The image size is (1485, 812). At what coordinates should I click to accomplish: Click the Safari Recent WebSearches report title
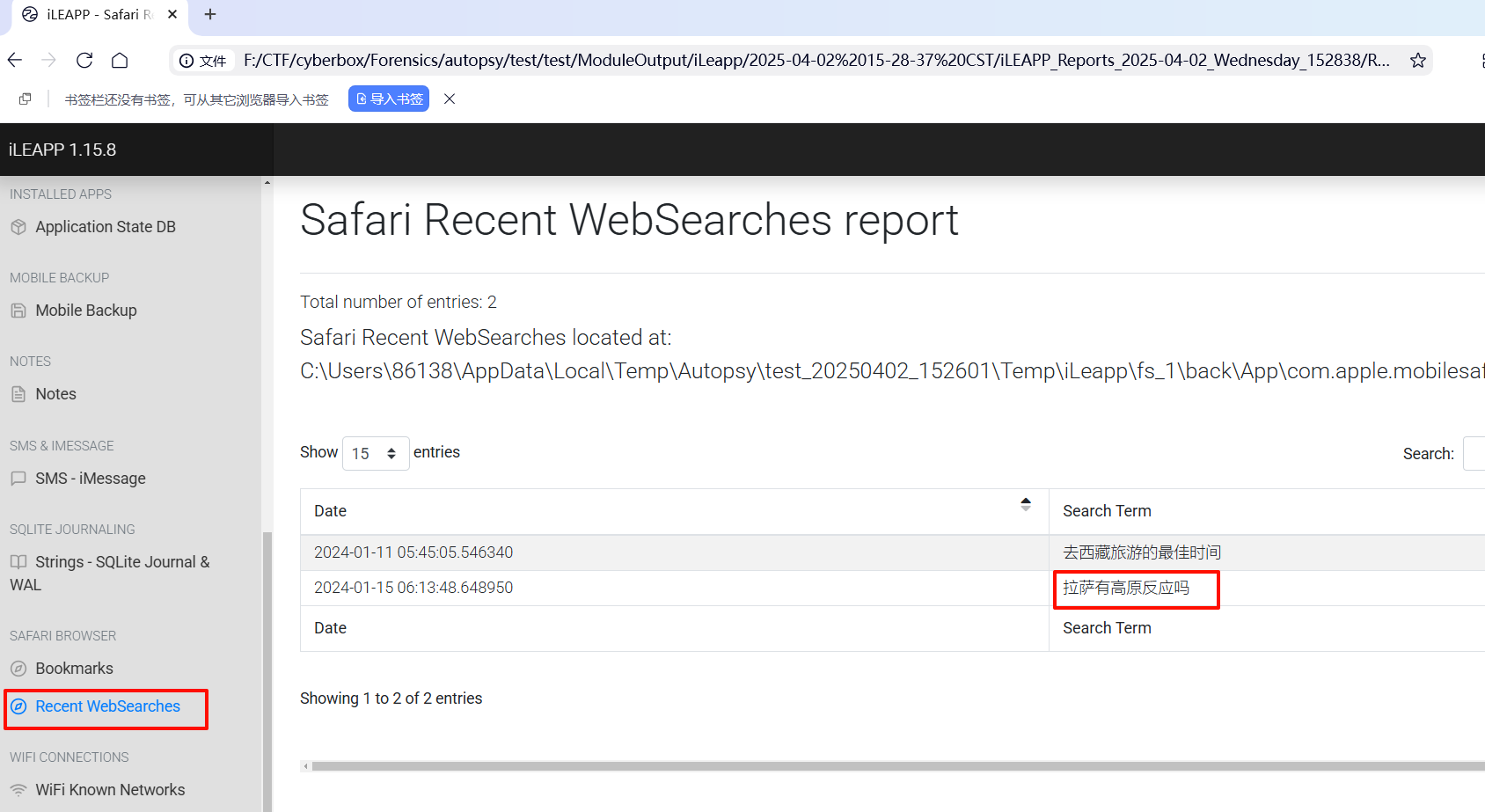[x=629, y=220]
